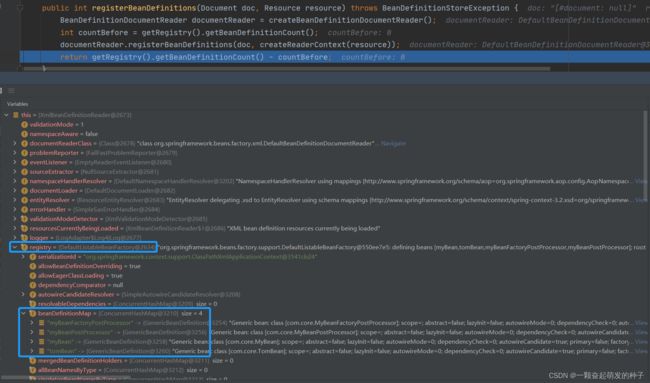Click the allBeanNamesByType field icon
The image size is (650, 383).
coord(33,370)
